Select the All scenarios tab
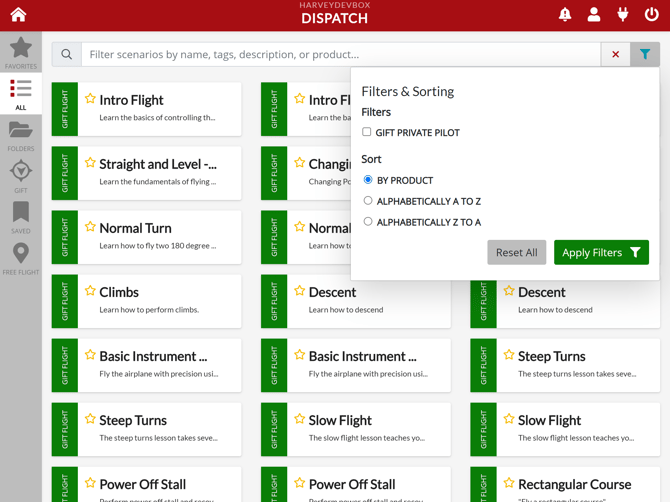Screen dimensions: 670x502 click(21, 94)
